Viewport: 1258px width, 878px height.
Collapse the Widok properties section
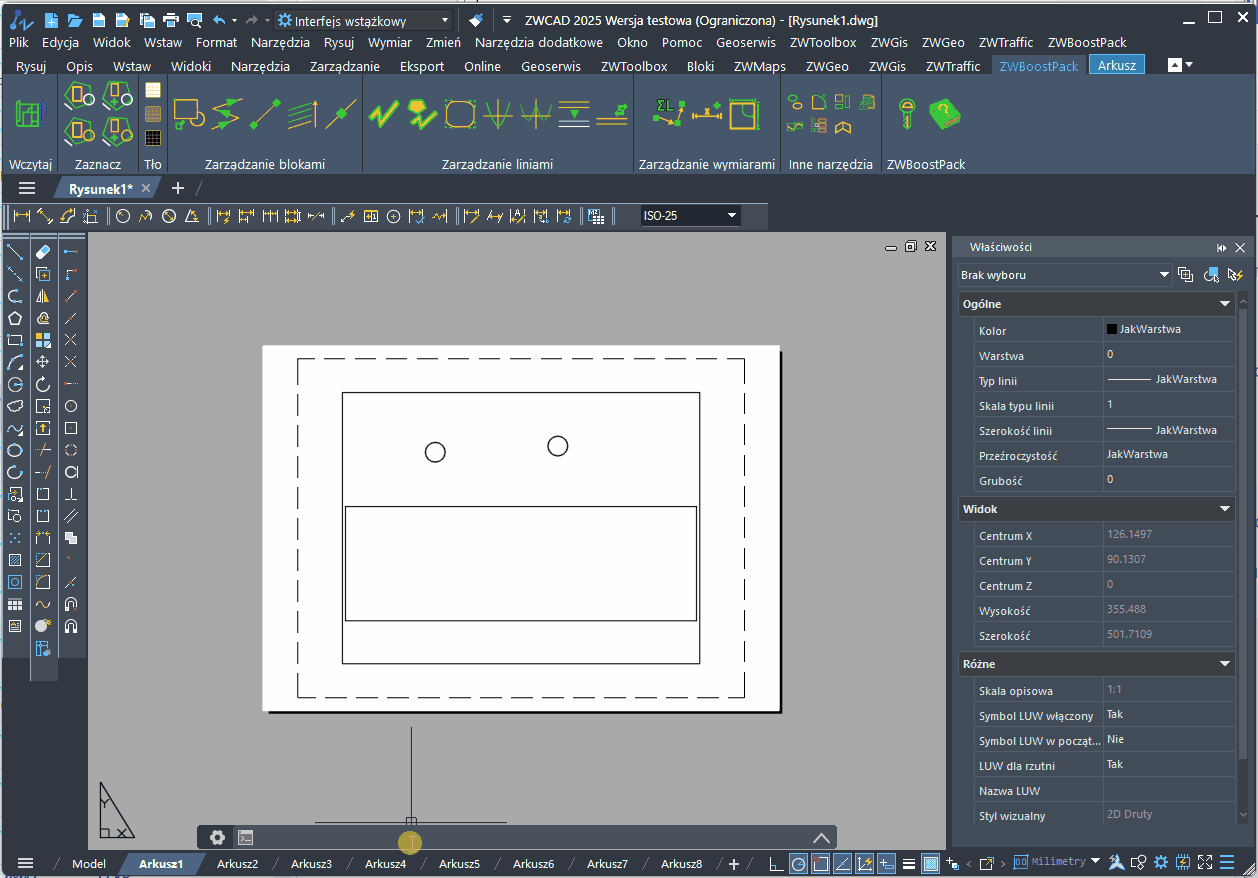click(1225, 509)
